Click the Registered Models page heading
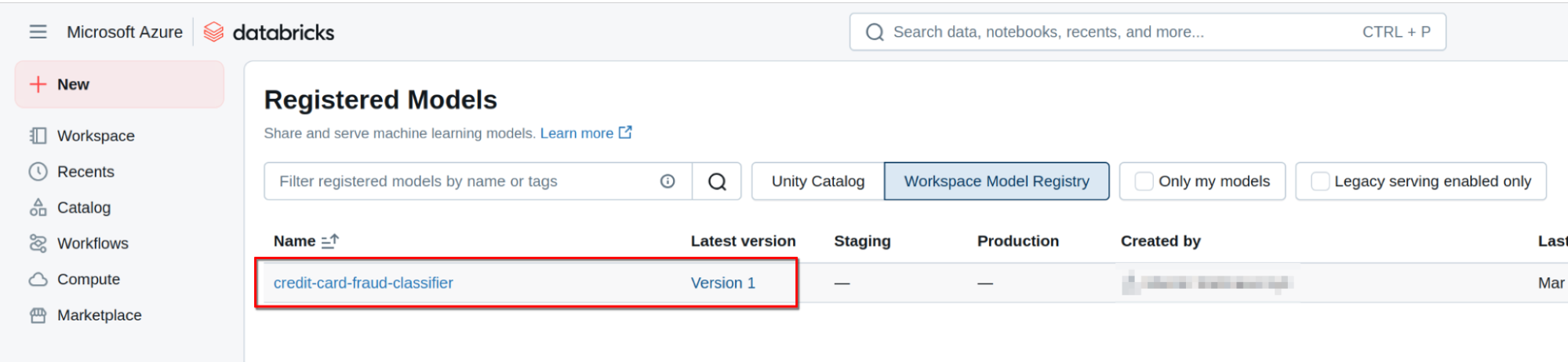This screenshot has height=362, width=1568. [380, 100]
